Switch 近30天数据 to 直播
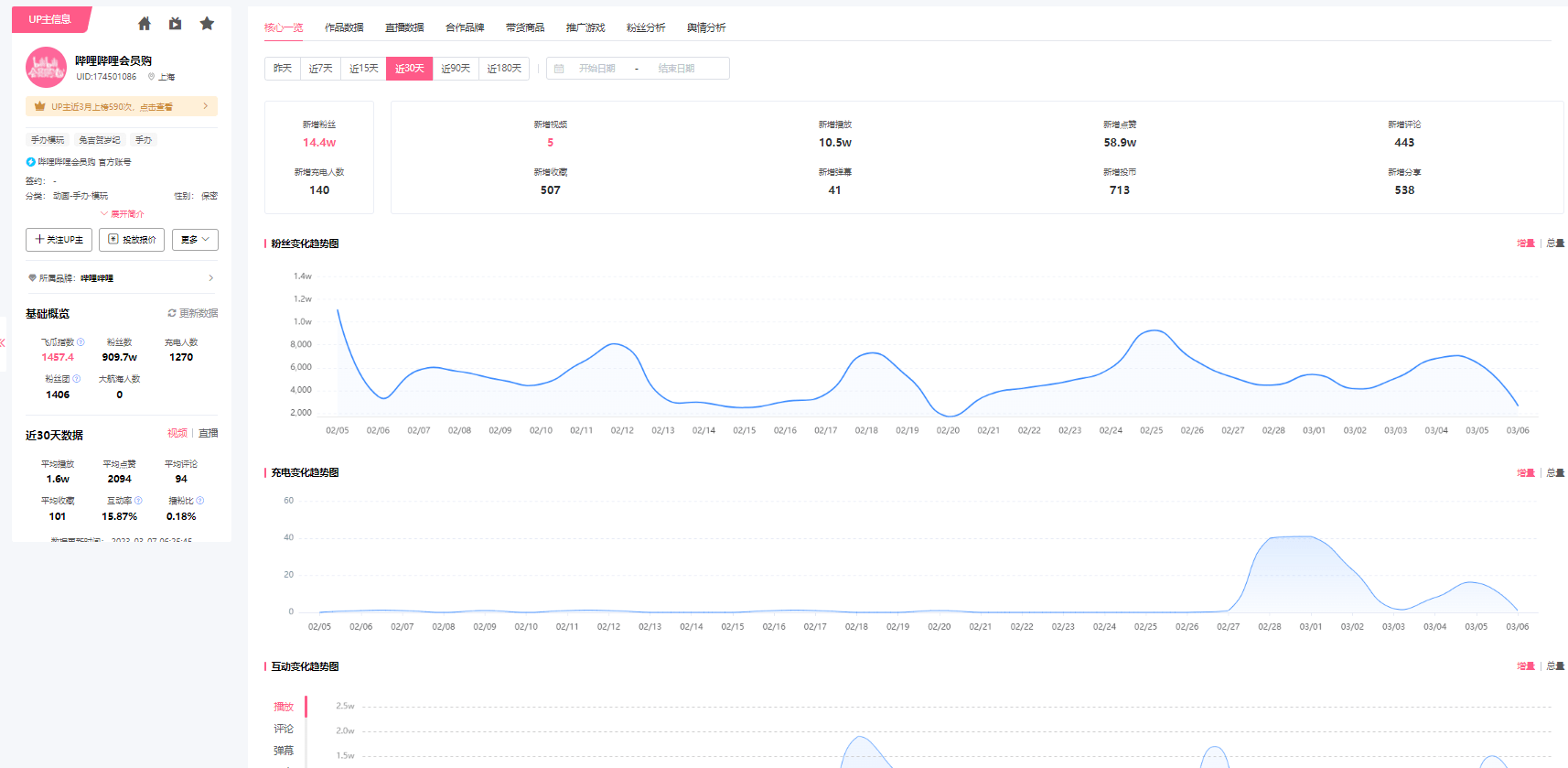The width and height of the screenshot is (1568, 768). point(209,433)
